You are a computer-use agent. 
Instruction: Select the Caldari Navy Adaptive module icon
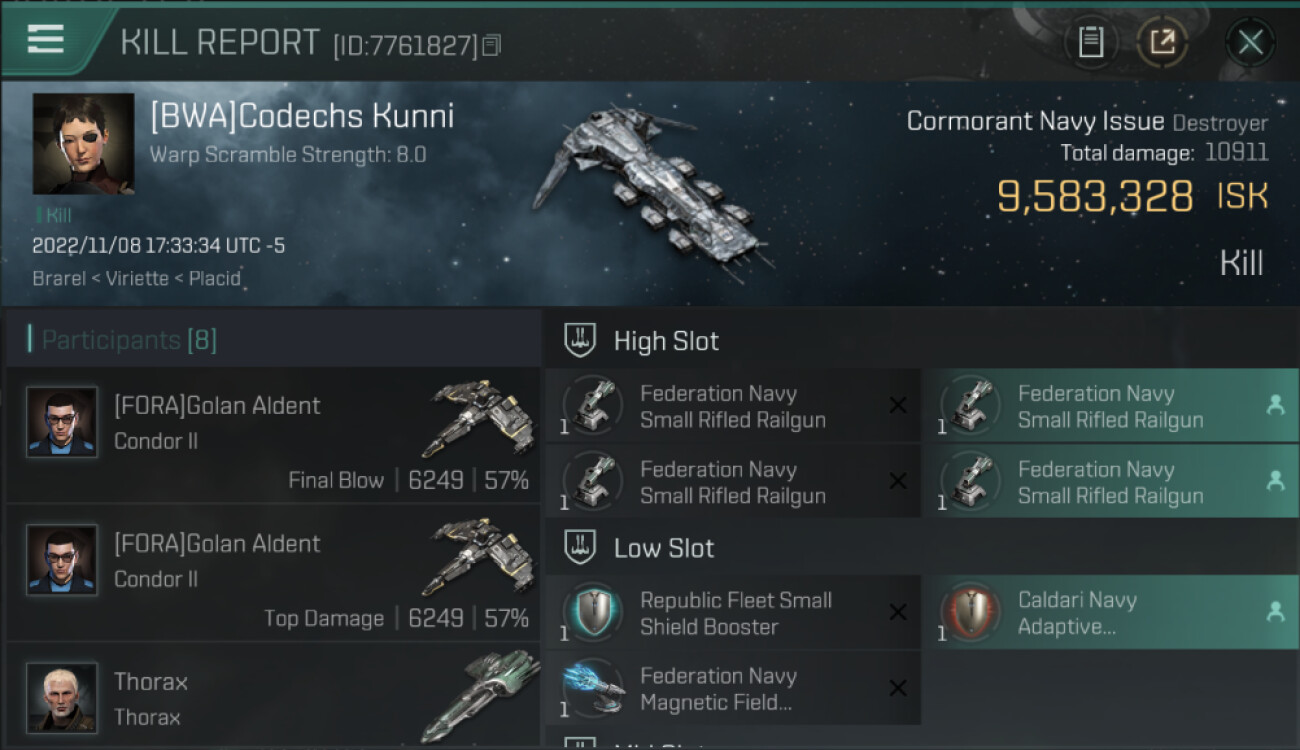[x=970, y=612]
